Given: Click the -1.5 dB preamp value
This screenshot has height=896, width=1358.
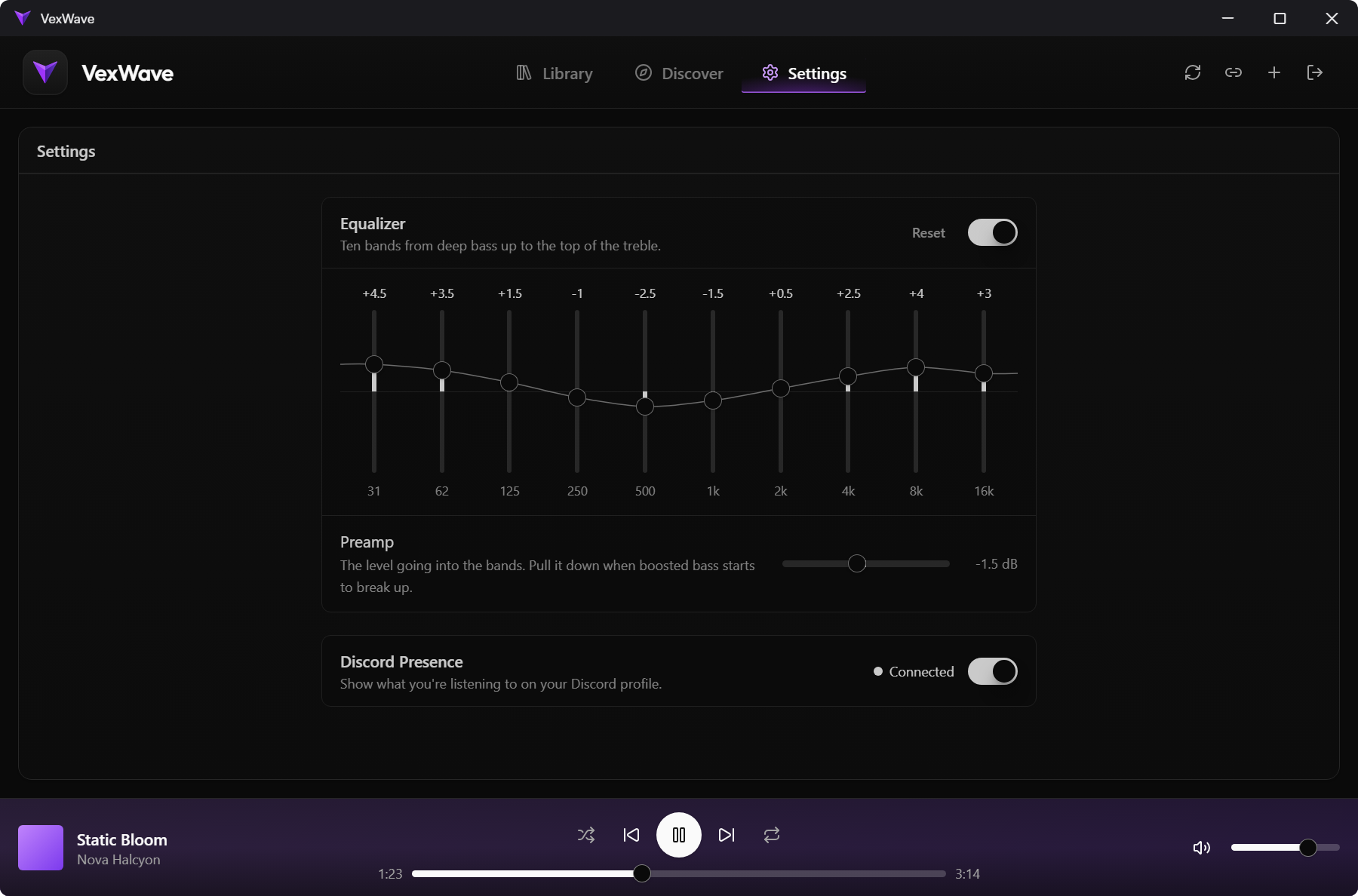Looking at the screenshot, I should click(x=996, y=564).
